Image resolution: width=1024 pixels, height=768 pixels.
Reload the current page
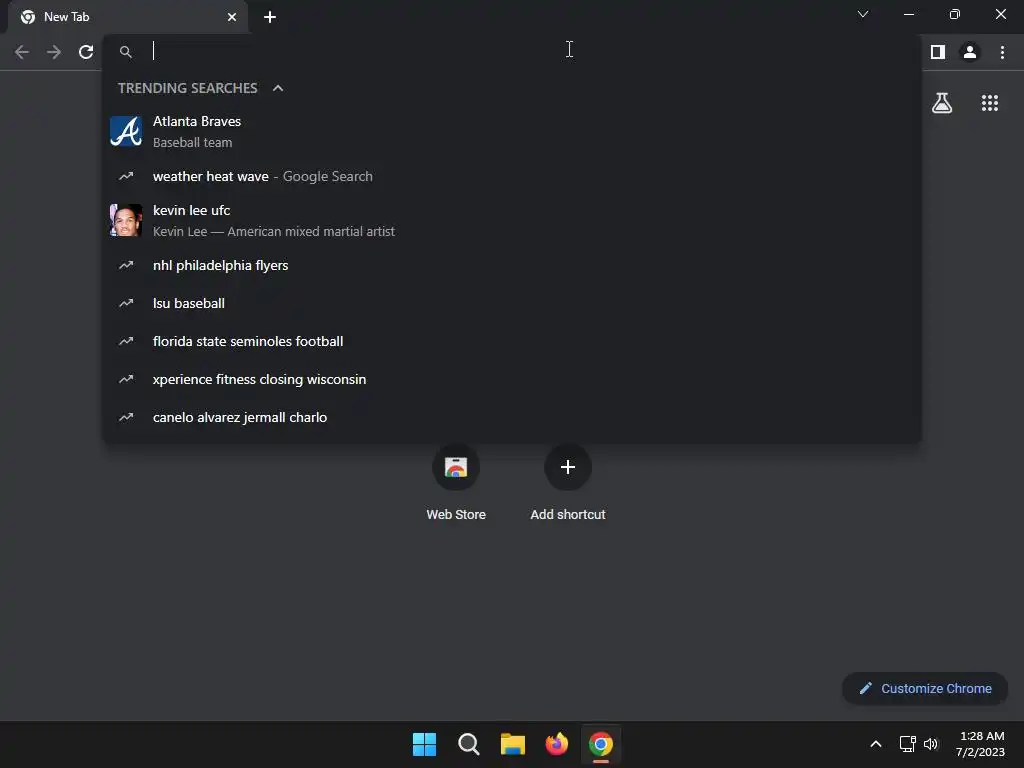[86, 52]
